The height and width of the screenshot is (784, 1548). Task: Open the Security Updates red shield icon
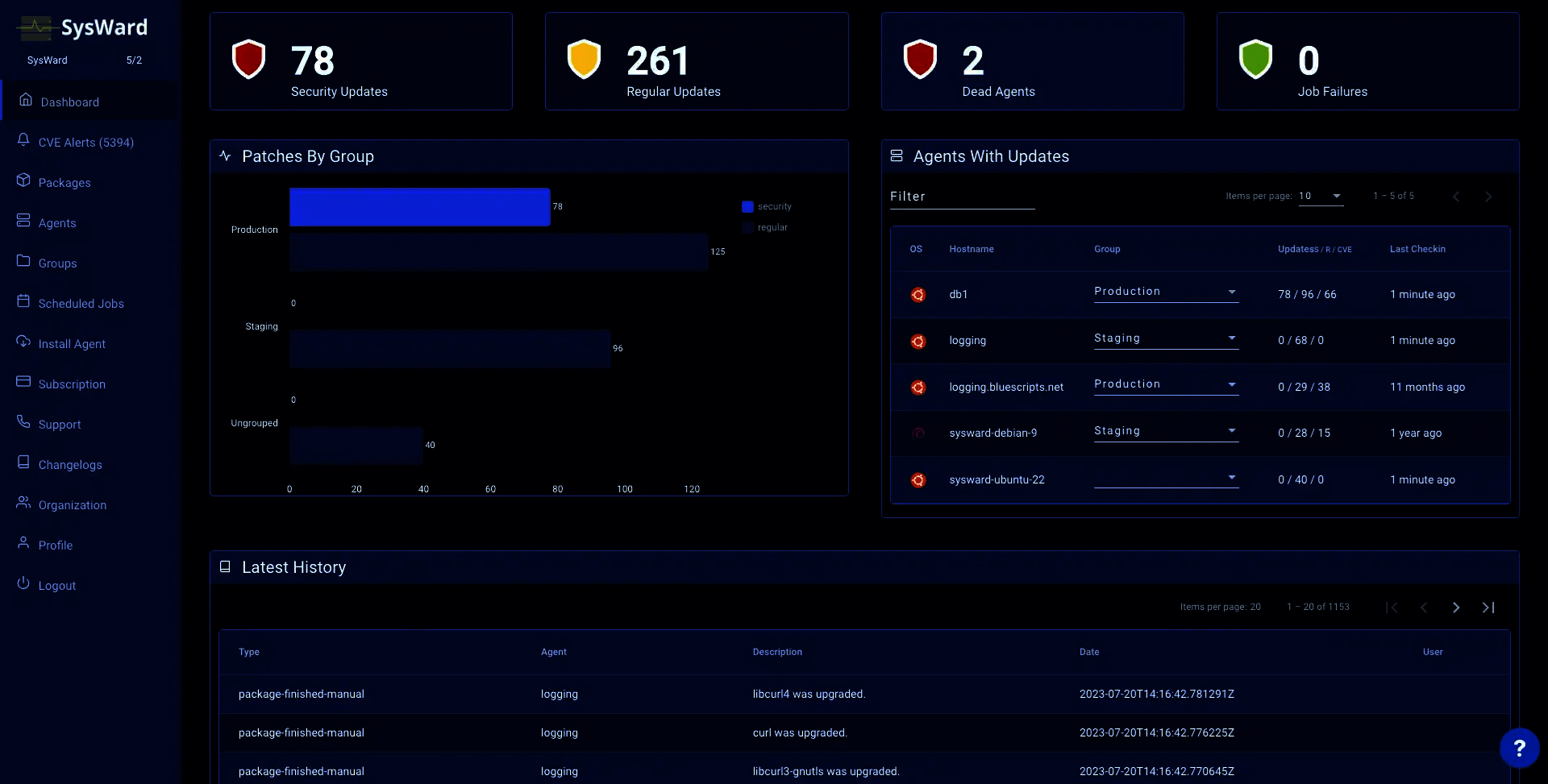[248, 59]
